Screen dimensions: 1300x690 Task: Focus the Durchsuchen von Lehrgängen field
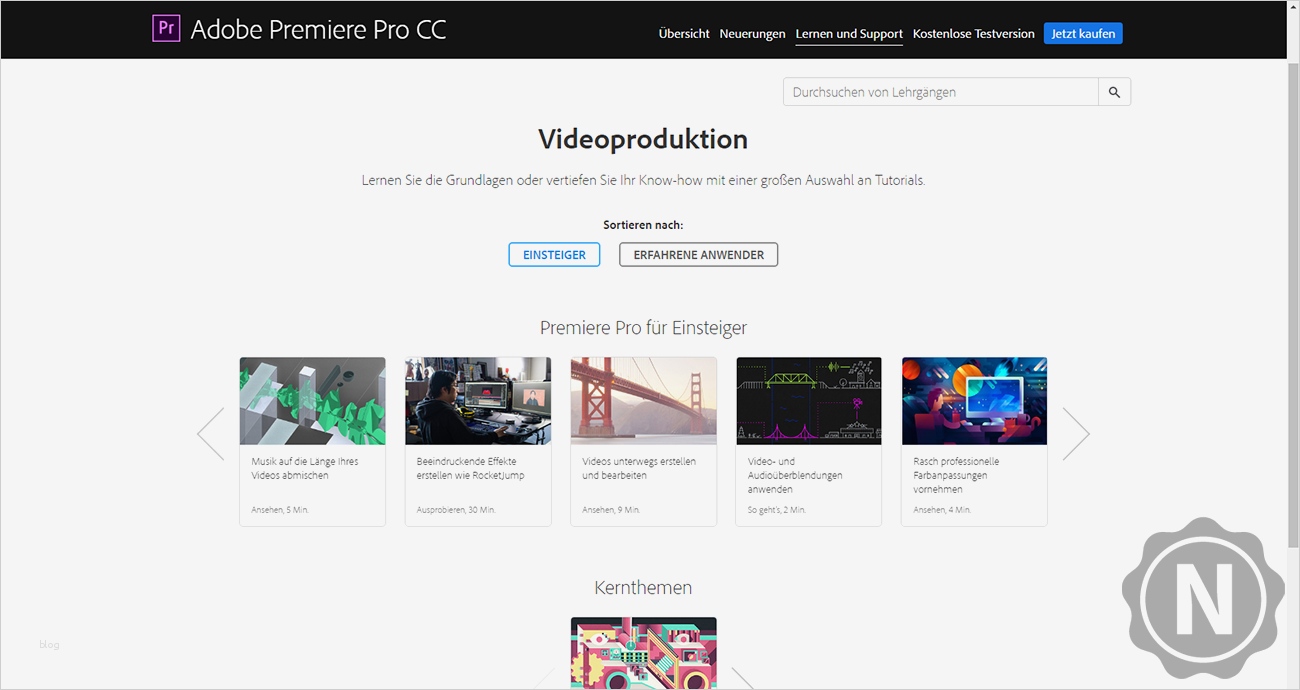[x=940, y=92]
